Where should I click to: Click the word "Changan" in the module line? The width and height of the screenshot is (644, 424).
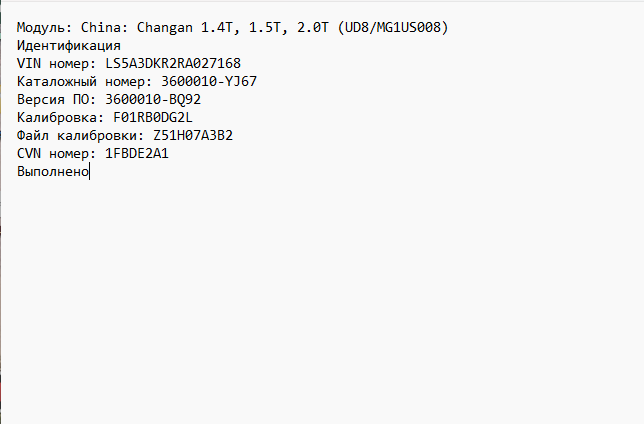[x=161, y=27]
